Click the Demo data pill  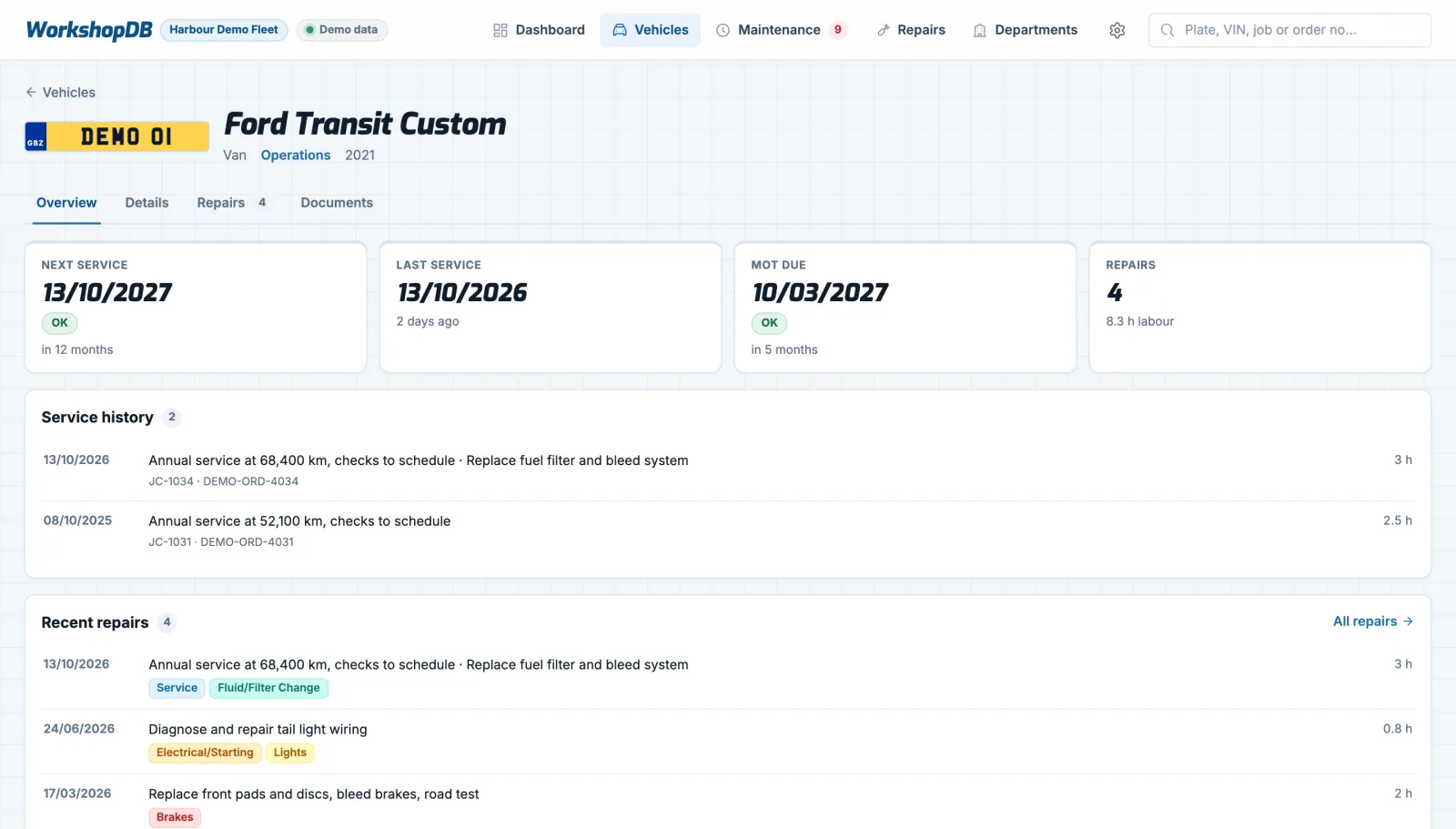pos(342,30)
